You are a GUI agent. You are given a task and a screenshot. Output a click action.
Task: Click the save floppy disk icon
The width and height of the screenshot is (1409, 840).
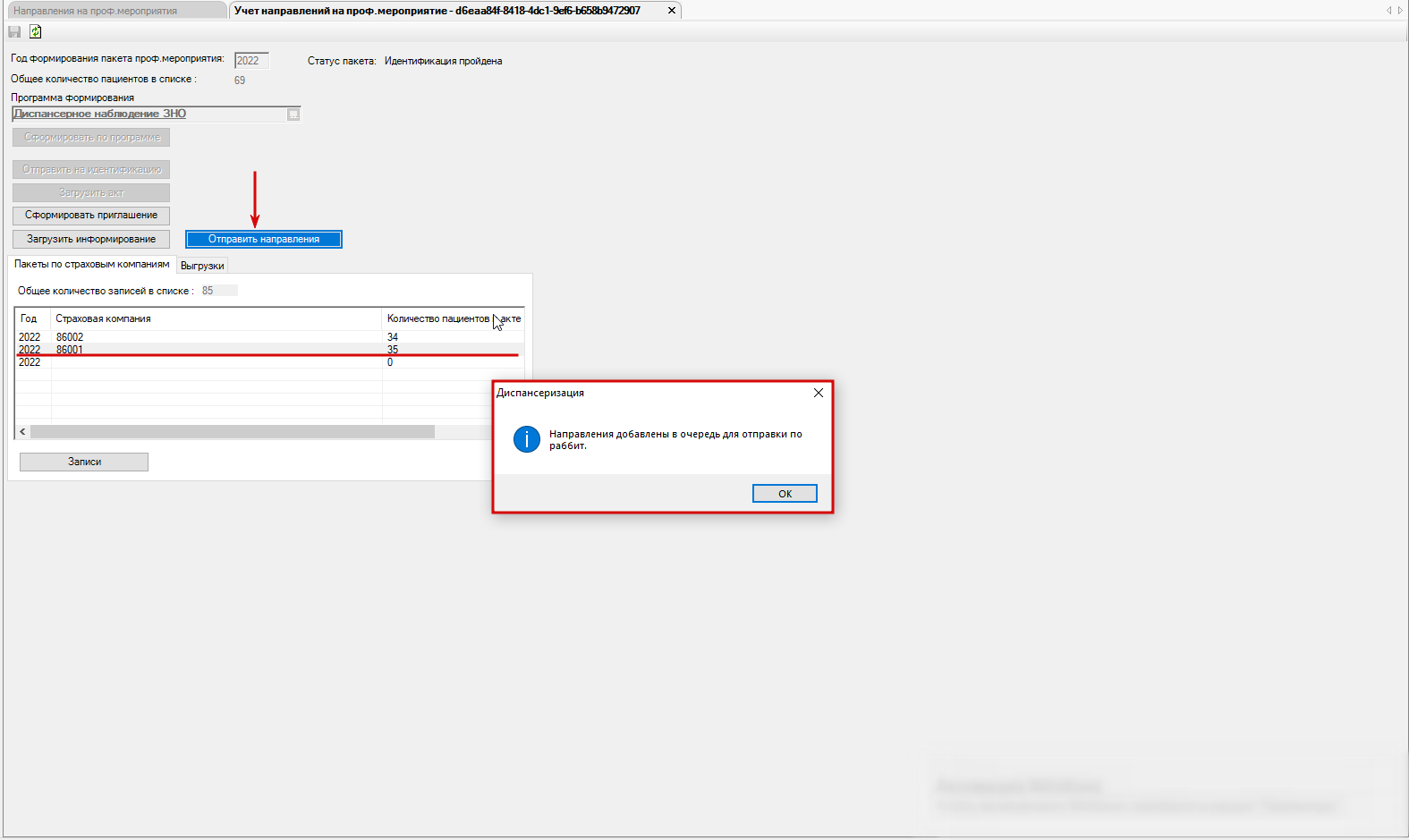point(14,32)
